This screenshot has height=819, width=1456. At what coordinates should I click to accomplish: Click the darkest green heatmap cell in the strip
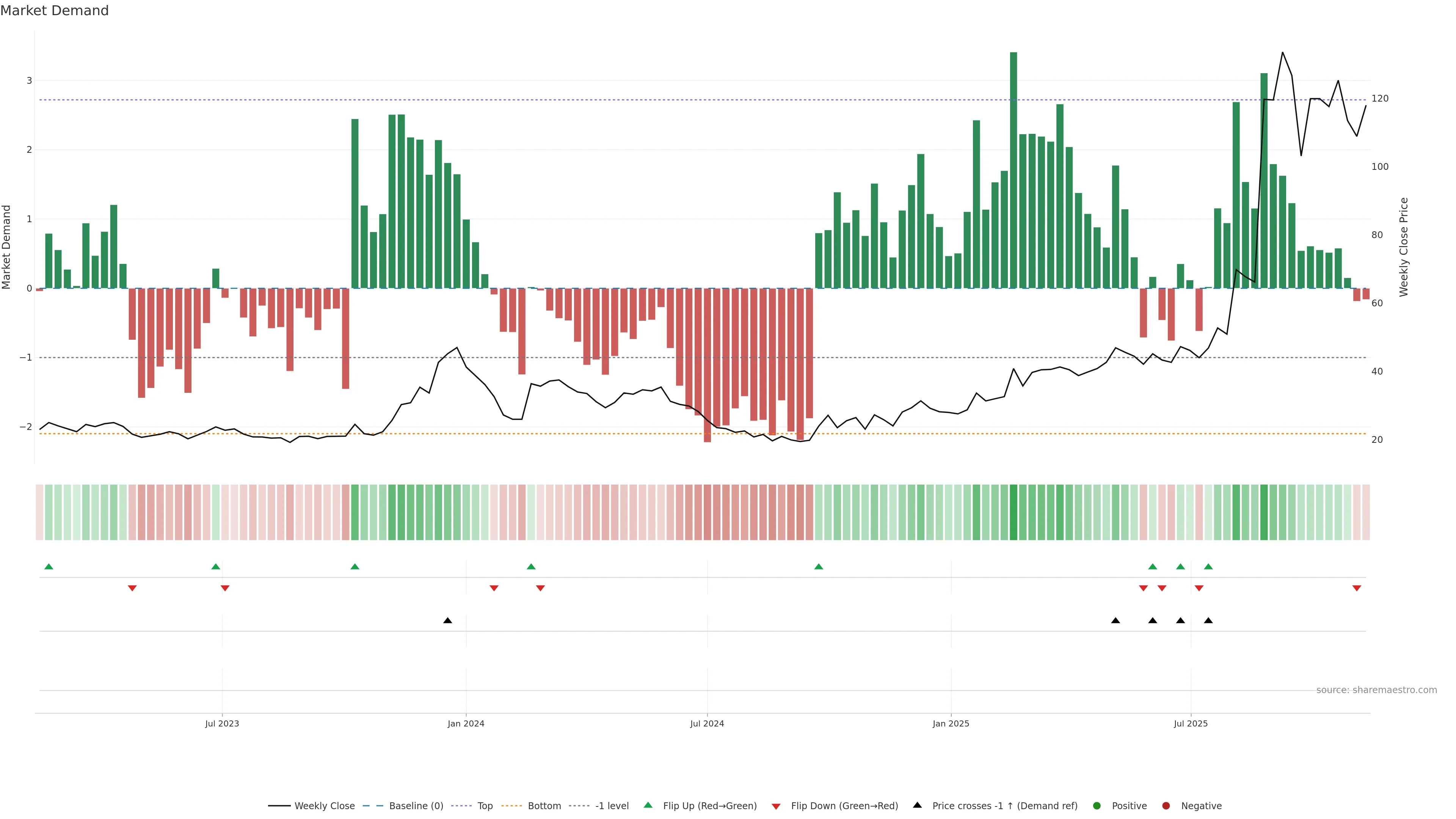point(1014,512)
